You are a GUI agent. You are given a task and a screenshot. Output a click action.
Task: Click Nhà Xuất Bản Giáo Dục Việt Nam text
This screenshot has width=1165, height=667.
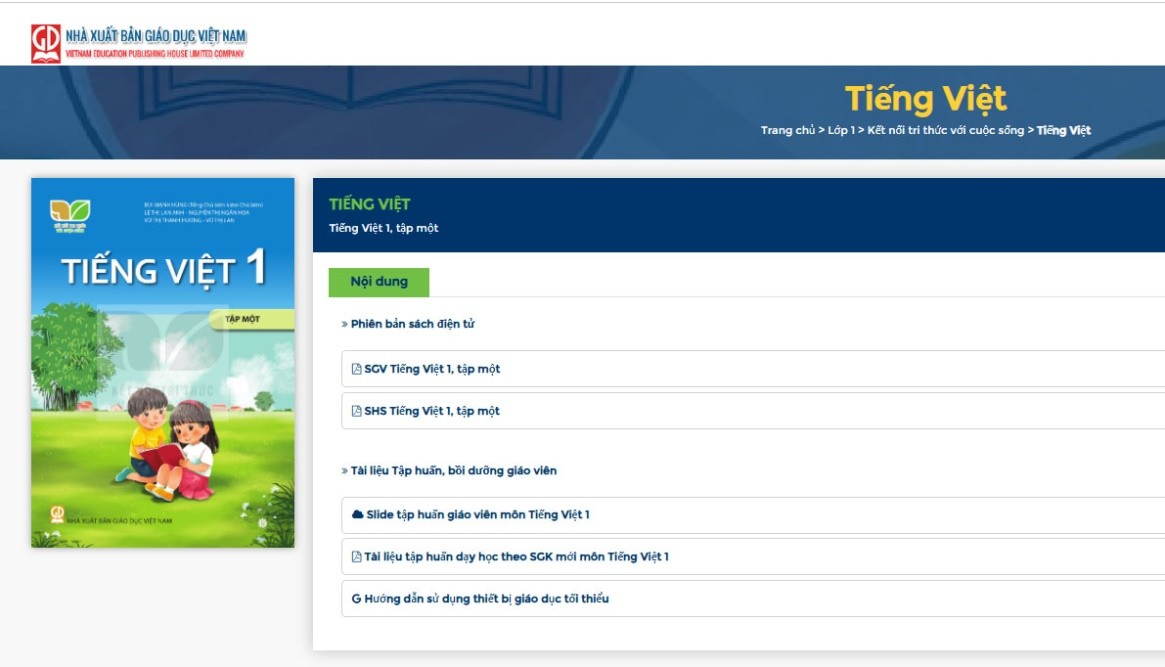click(x=155, y=37)
